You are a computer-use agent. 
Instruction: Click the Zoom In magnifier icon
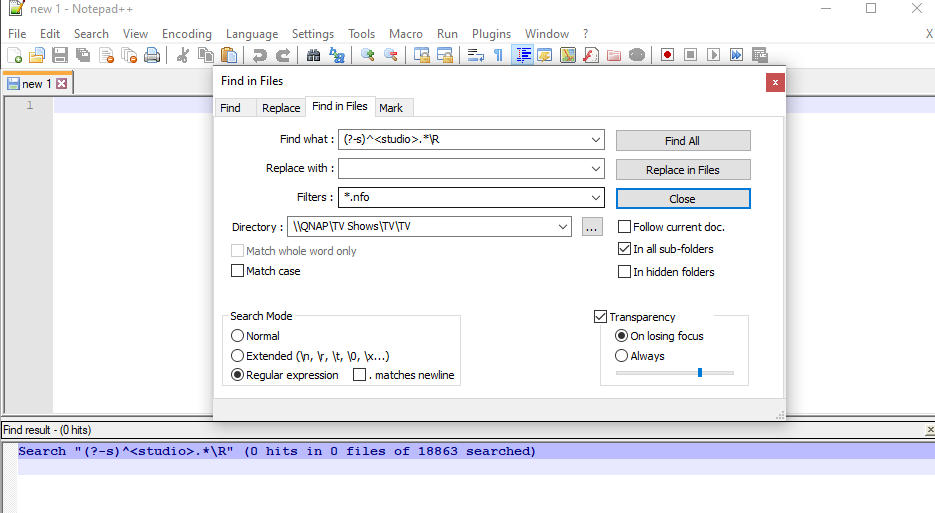(x=367, y=55)
